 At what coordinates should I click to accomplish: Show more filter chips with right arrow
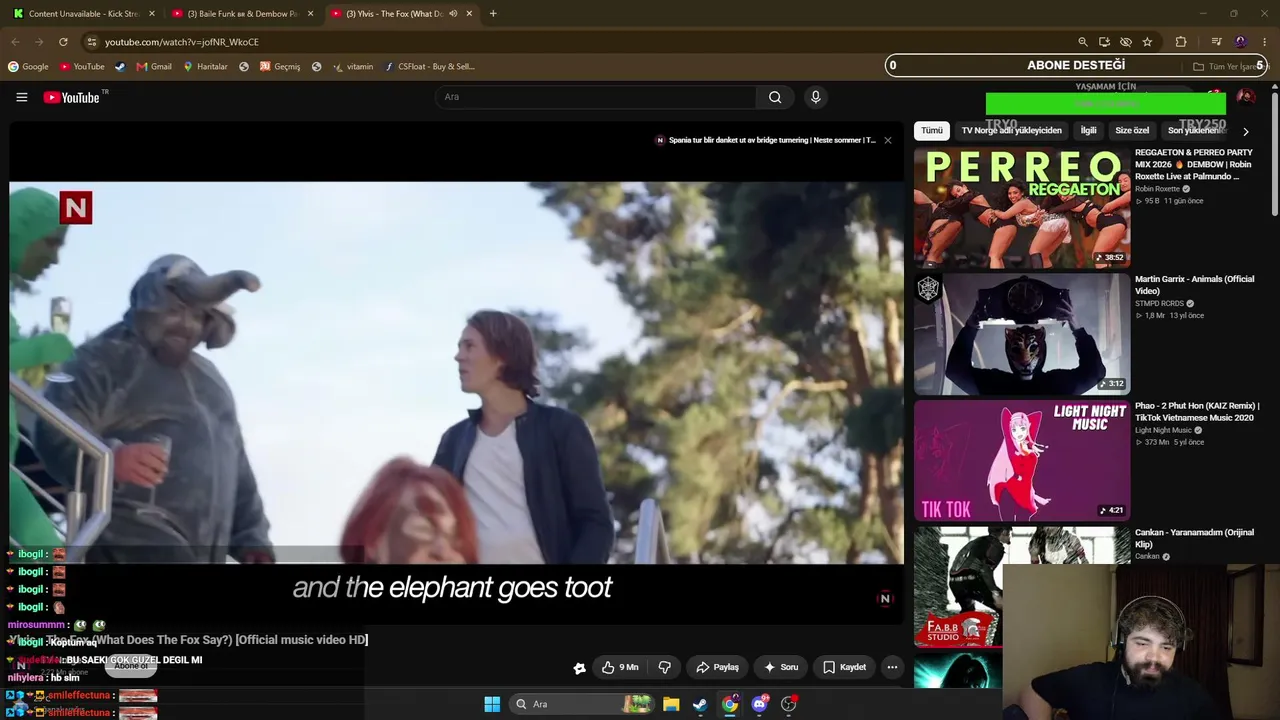(x=1245, y=131)
